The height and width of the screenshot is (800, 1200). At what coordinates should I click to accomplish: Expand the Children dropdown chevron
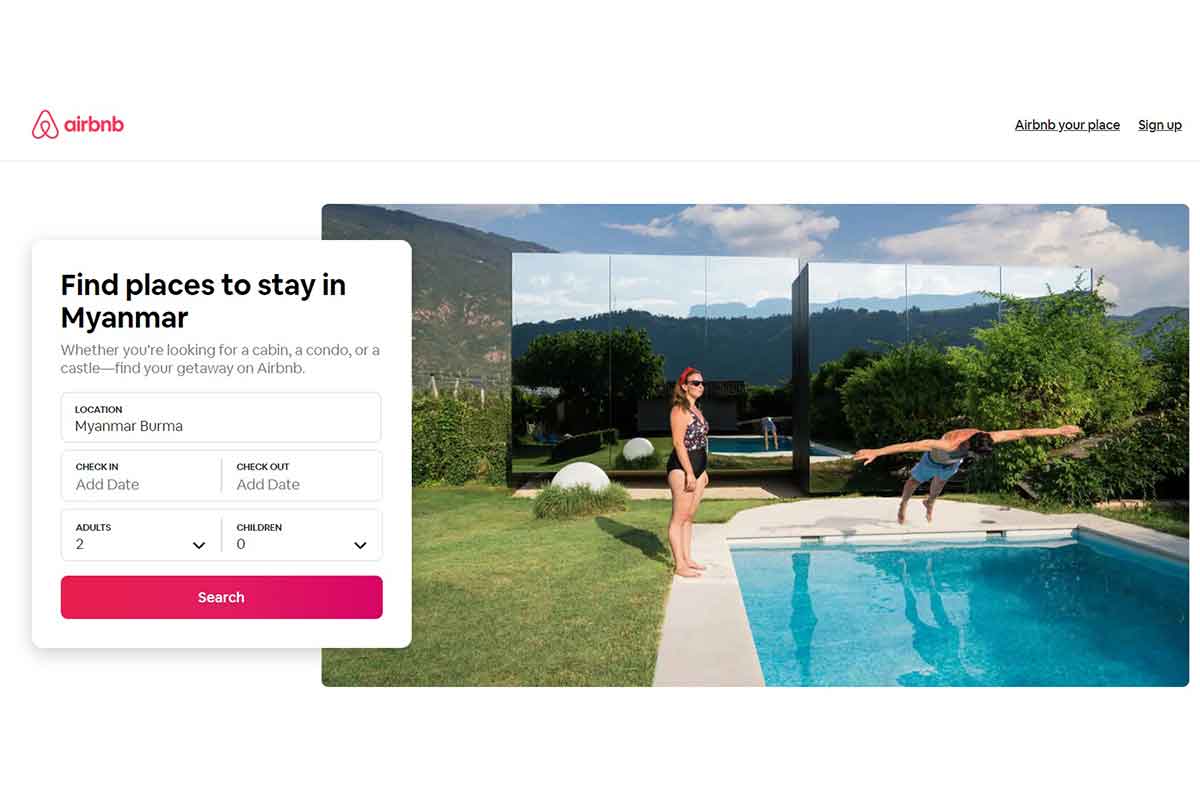pos(360,545)
